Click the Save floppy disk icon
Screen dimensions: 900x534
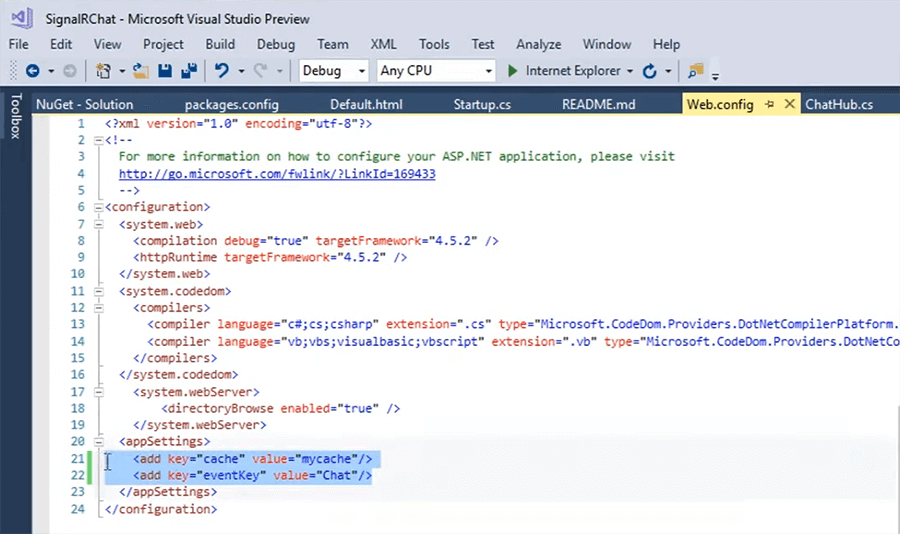click(x=165, y=71)
